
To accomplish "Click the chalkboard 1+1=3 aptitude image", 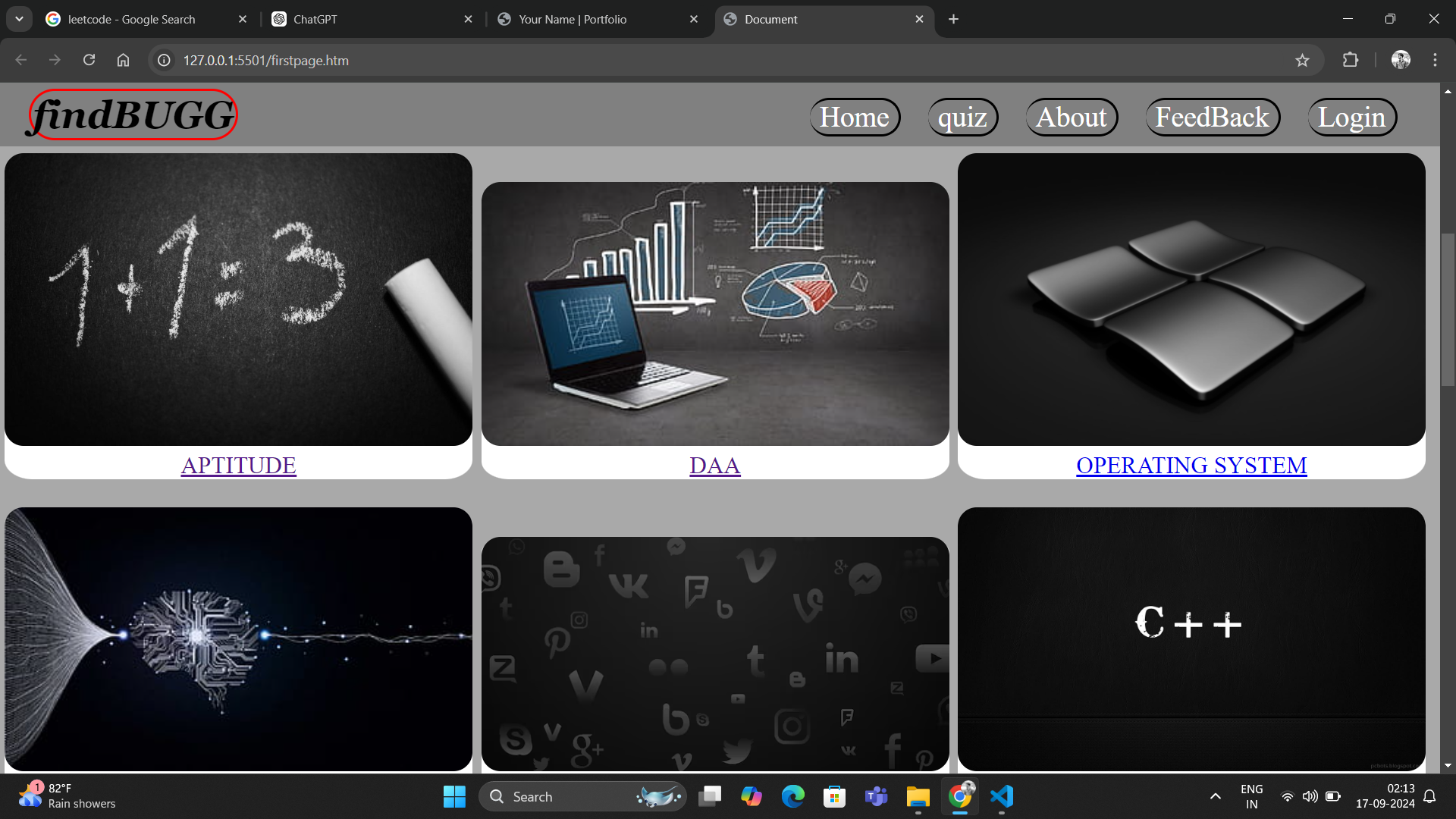I will click(238, 300).
